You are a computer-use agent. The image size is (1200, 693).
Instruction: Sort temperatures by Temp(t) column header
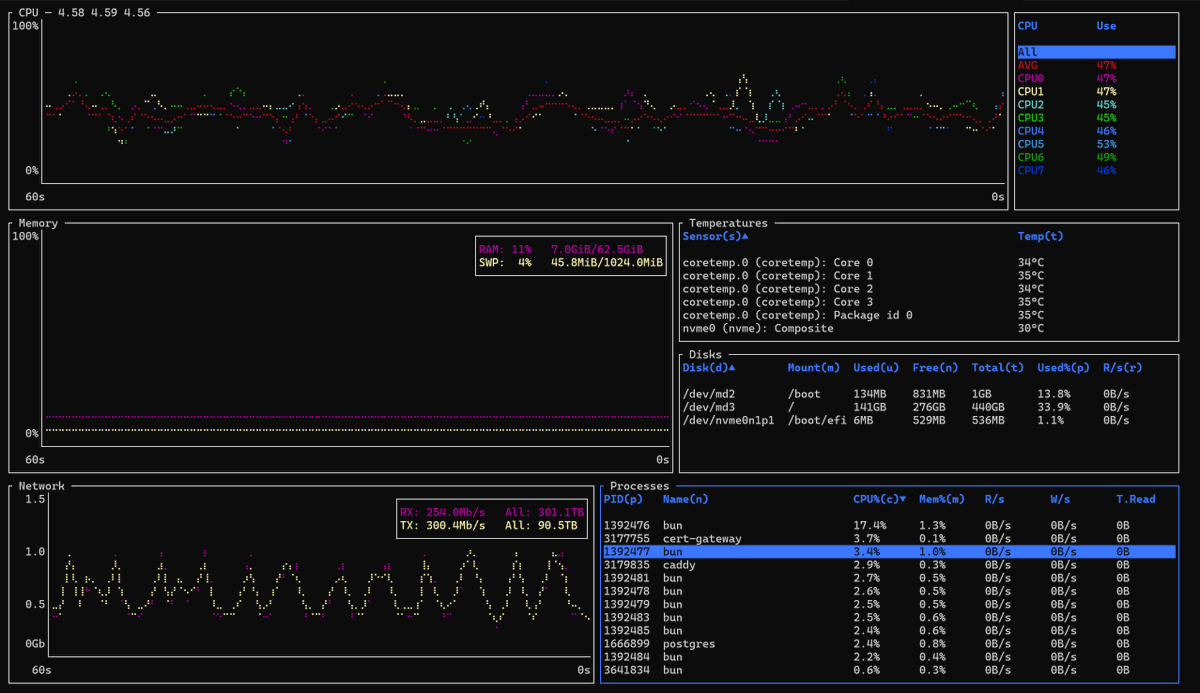[x=1040, y=237]
